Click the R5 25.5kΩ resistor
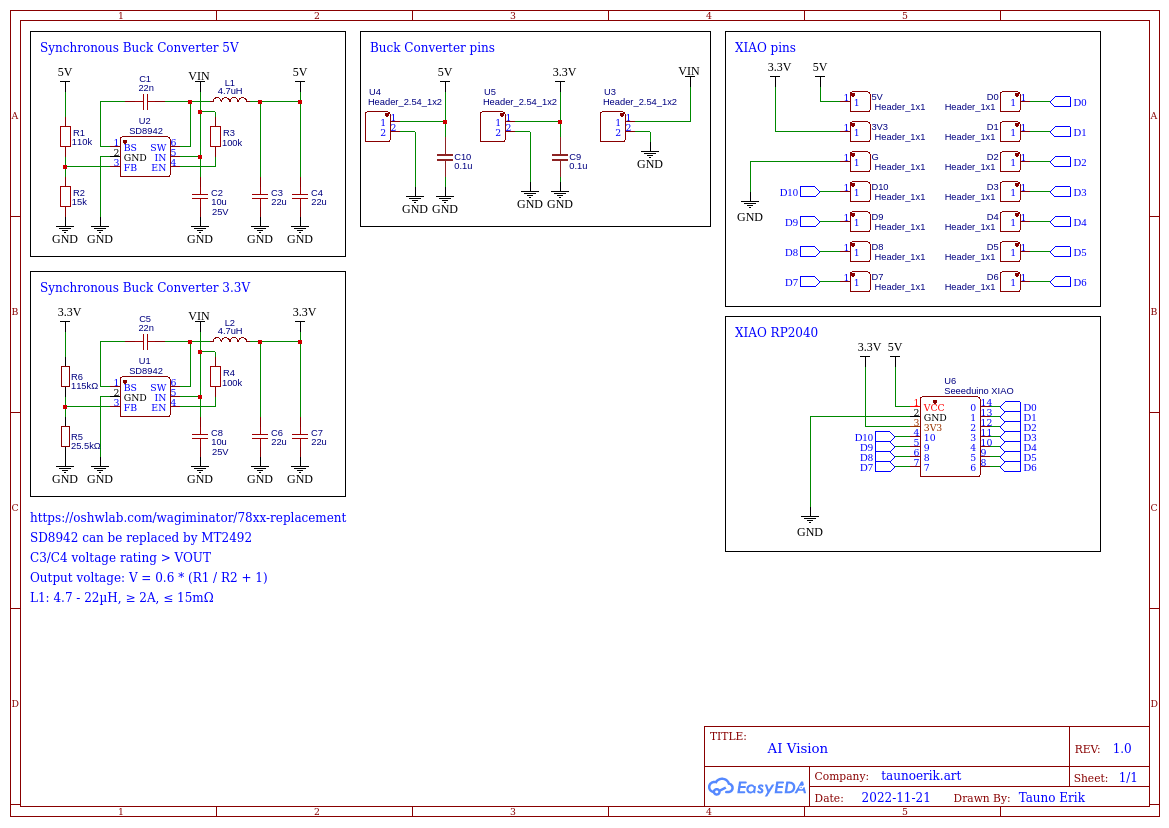This screenshot has width=1169, height=828. point(65,437)
